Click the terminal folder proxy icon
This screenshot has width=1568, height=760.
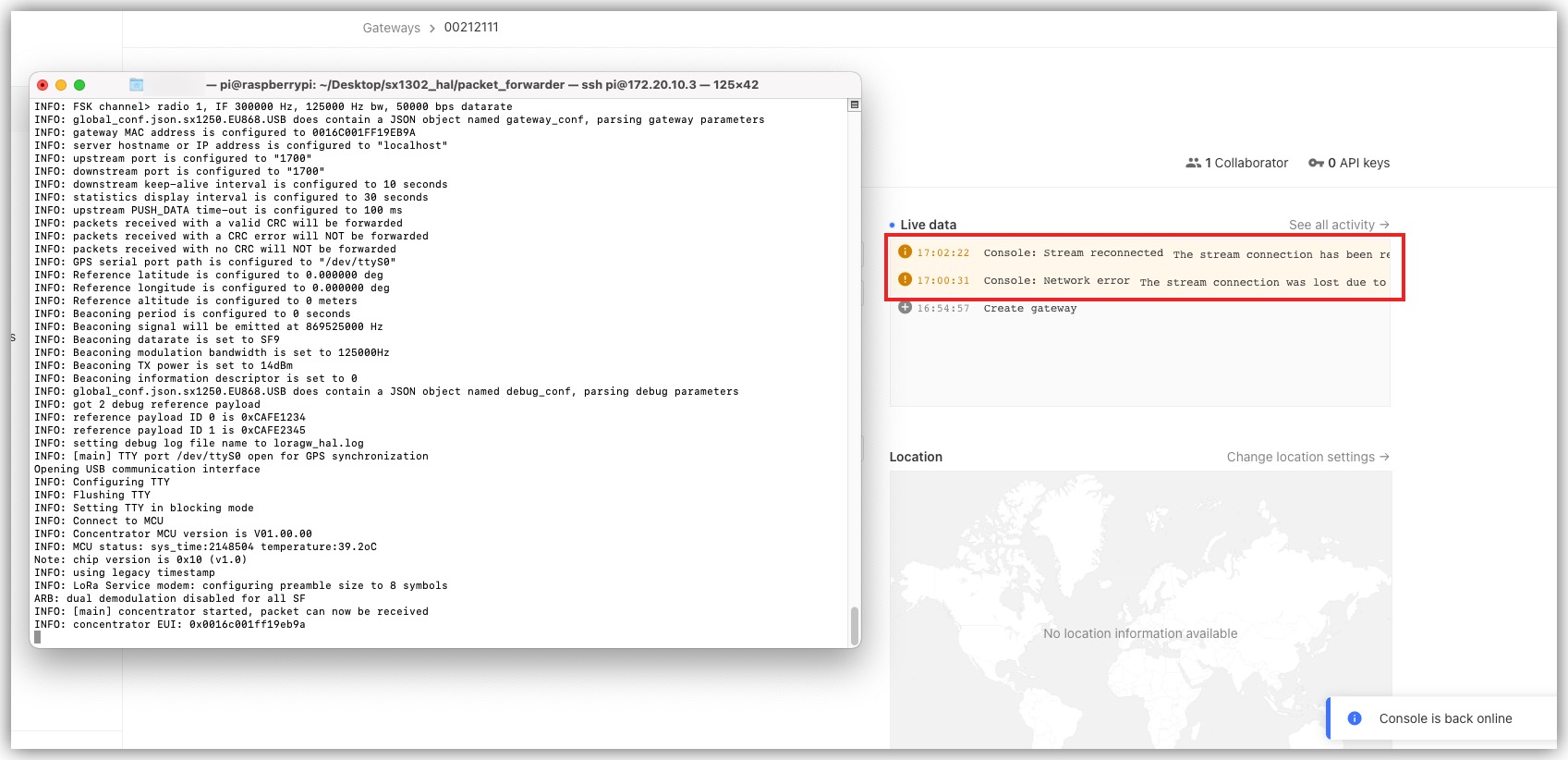click(137, 84)
